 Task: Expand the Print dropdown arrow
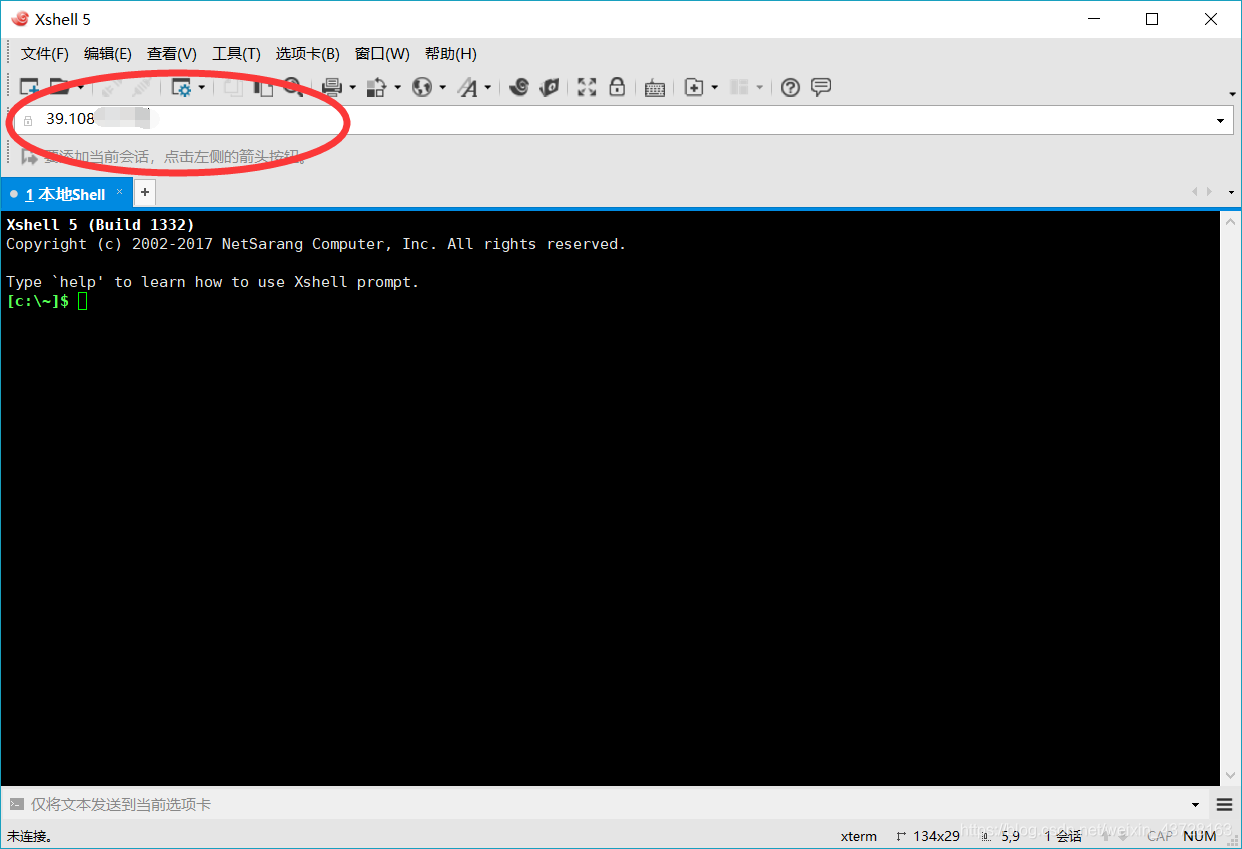tap(352, 88)
